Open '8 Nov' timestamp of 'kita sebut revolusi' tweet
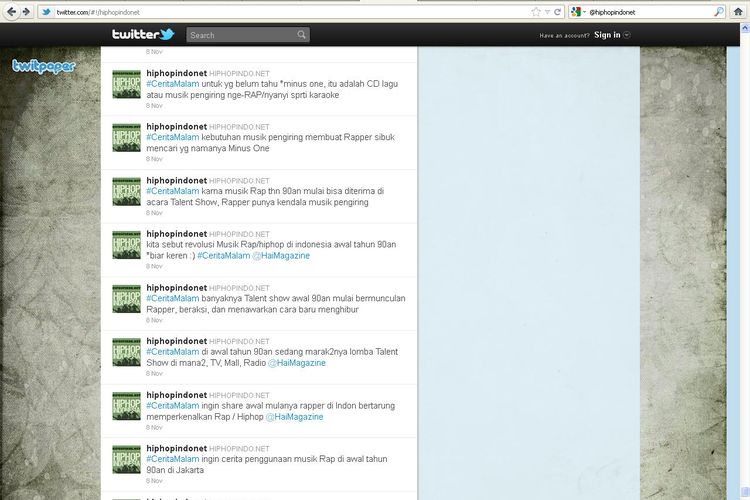The height and width of the screenshot is (500, 750). 154,266
